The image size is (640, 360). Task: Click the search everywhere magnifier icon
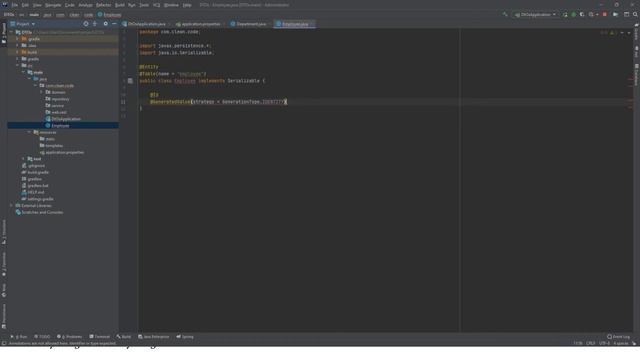click(x=635, y=15)
